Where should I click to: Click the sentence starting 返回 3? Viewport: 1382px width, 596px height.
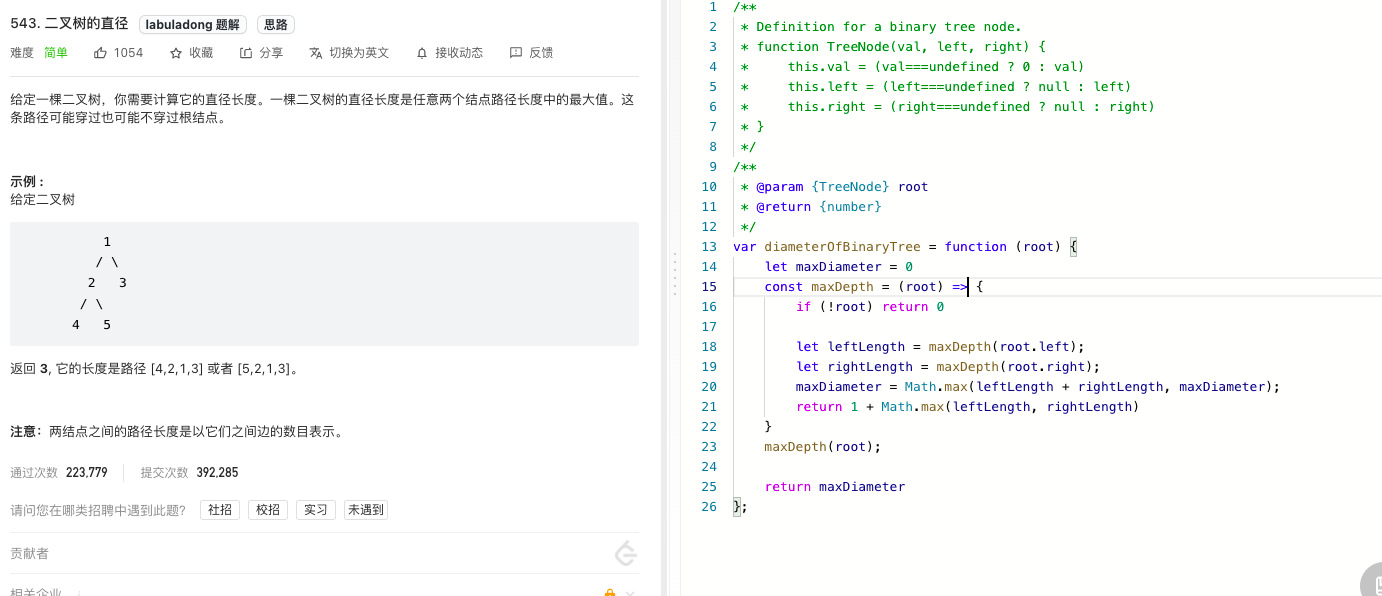(x=155, y=369)
